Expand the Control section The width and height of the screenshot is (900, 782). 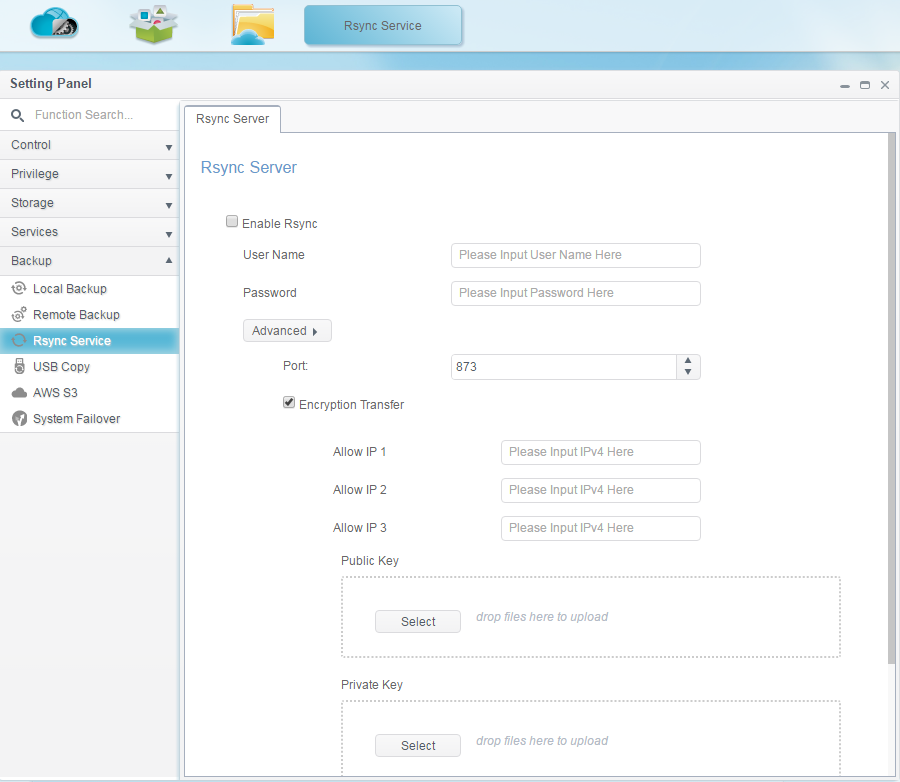click(x=89, y=145)
